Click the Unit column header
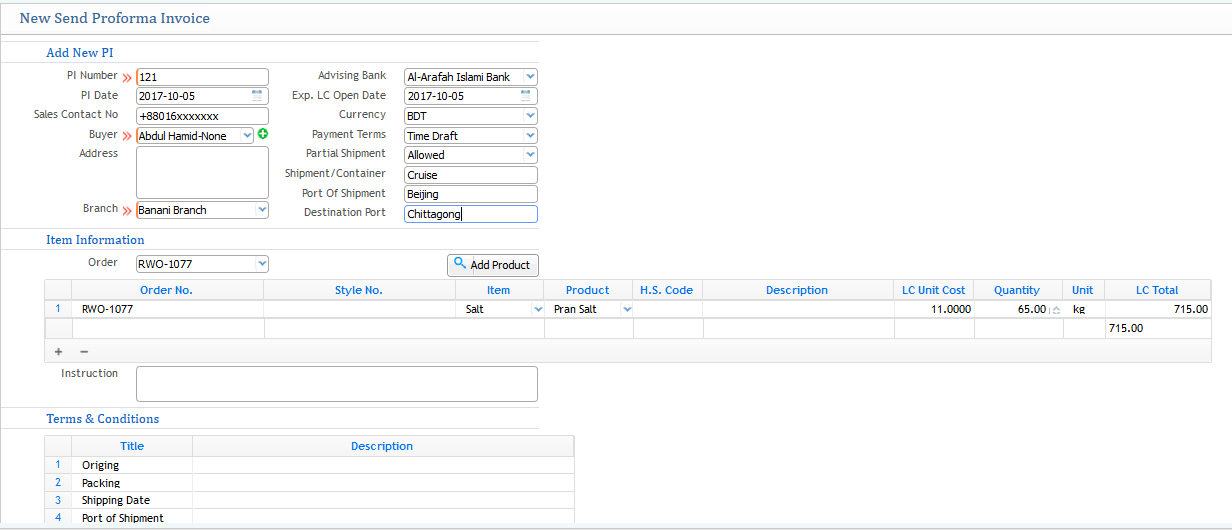The width and height of the screenshot is (1232, 530). [x=1083, y=290]
